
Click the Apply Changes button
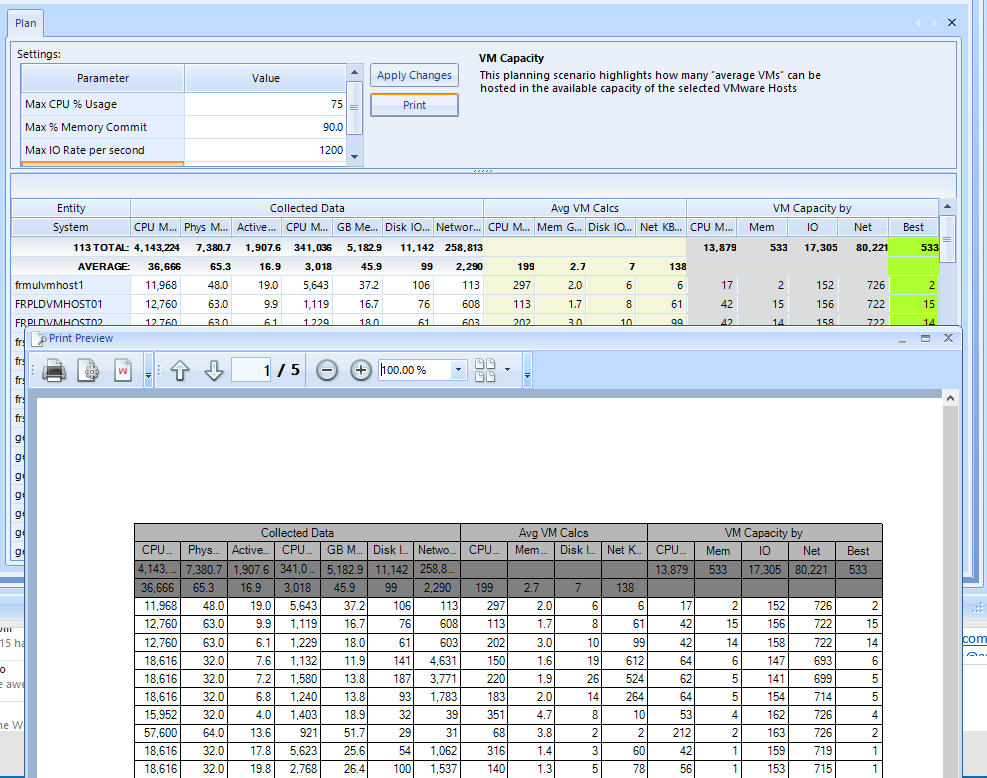[x=414, y=75]
